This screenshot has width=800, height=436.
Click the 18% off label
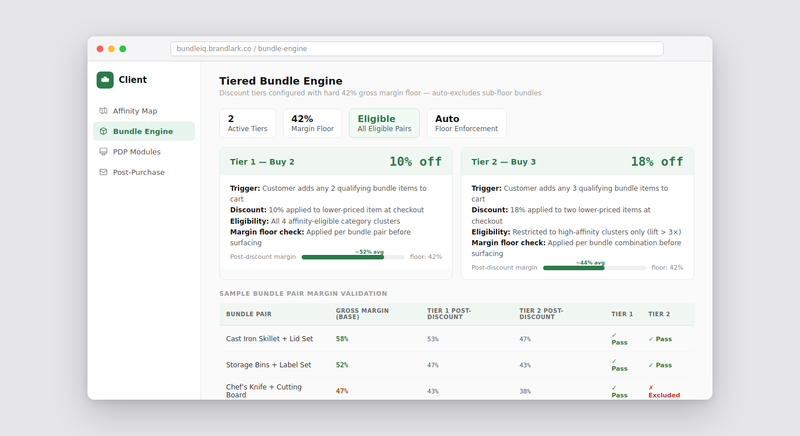657,162
